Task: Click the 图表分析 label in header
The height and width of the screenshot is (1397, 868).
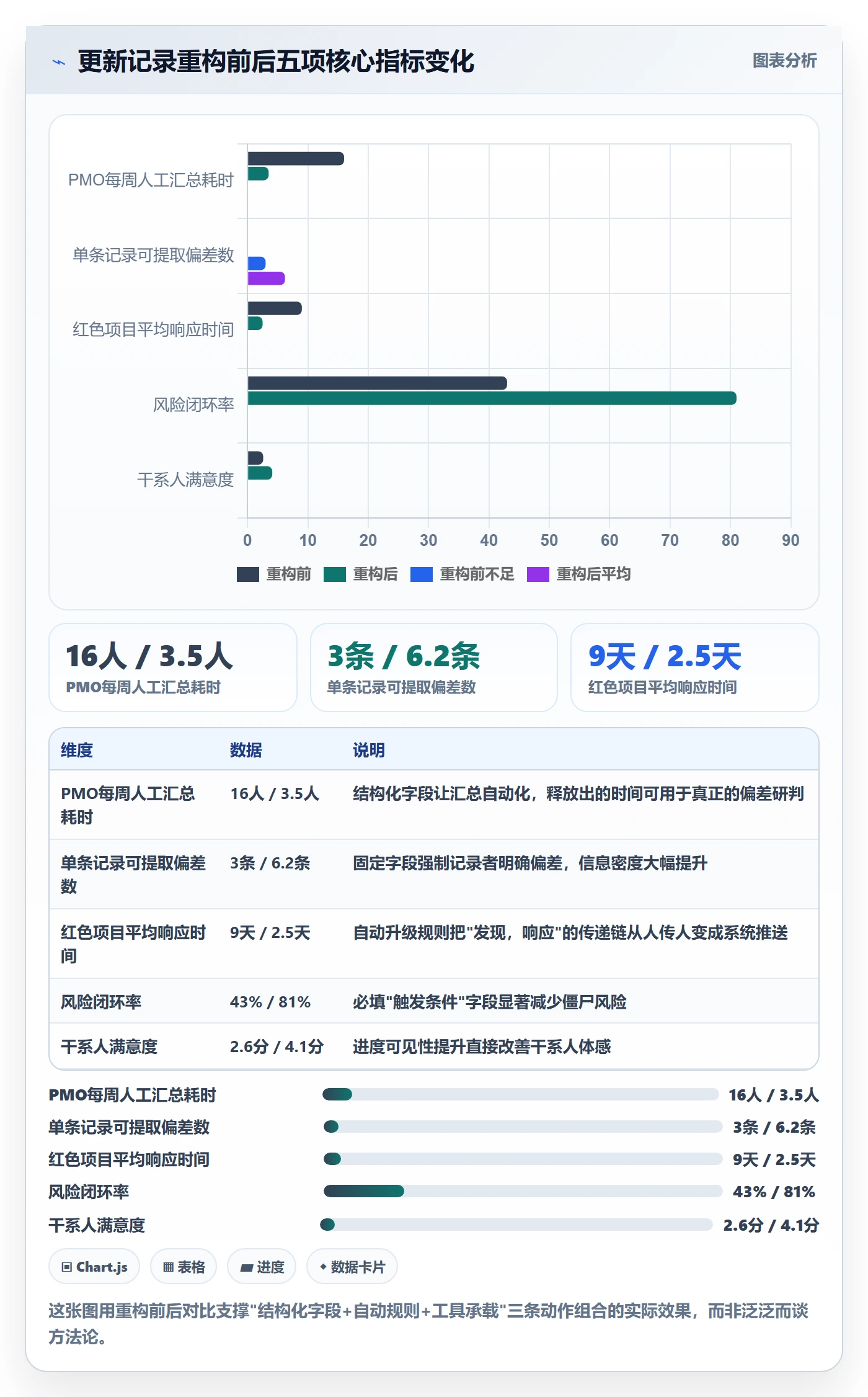Action: click(x=784, y=60)
